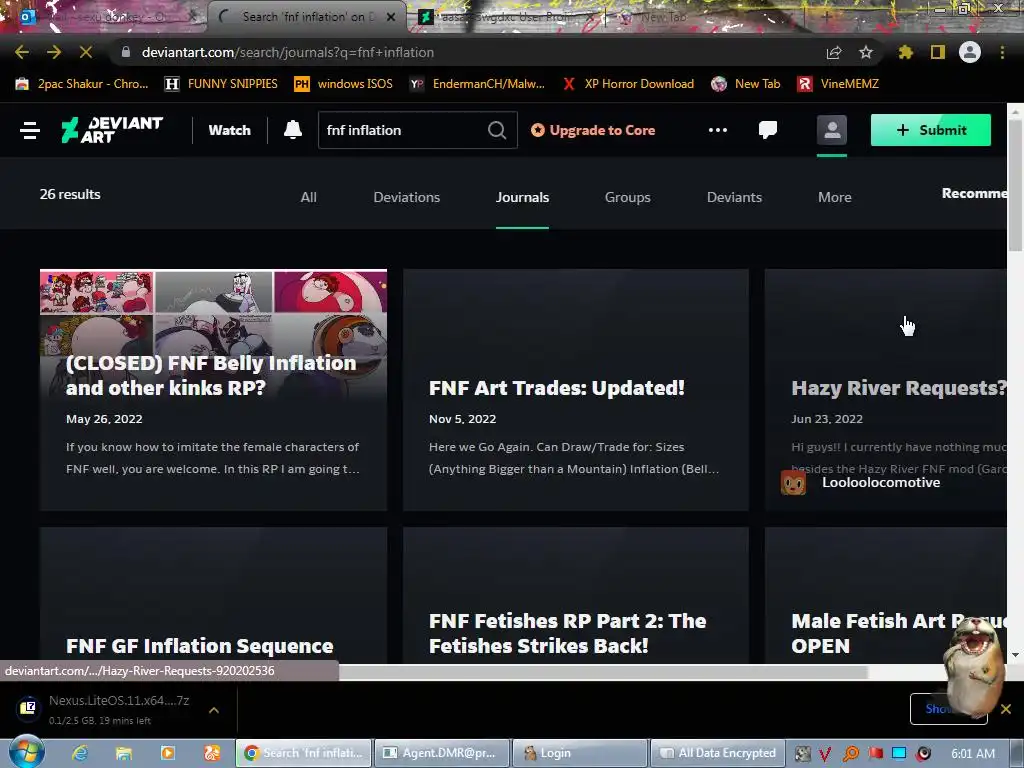Open the DeviantArt hamburger menu
Image resolution: width=1024 pixels, height=768 pixels.
pos(30,130)
